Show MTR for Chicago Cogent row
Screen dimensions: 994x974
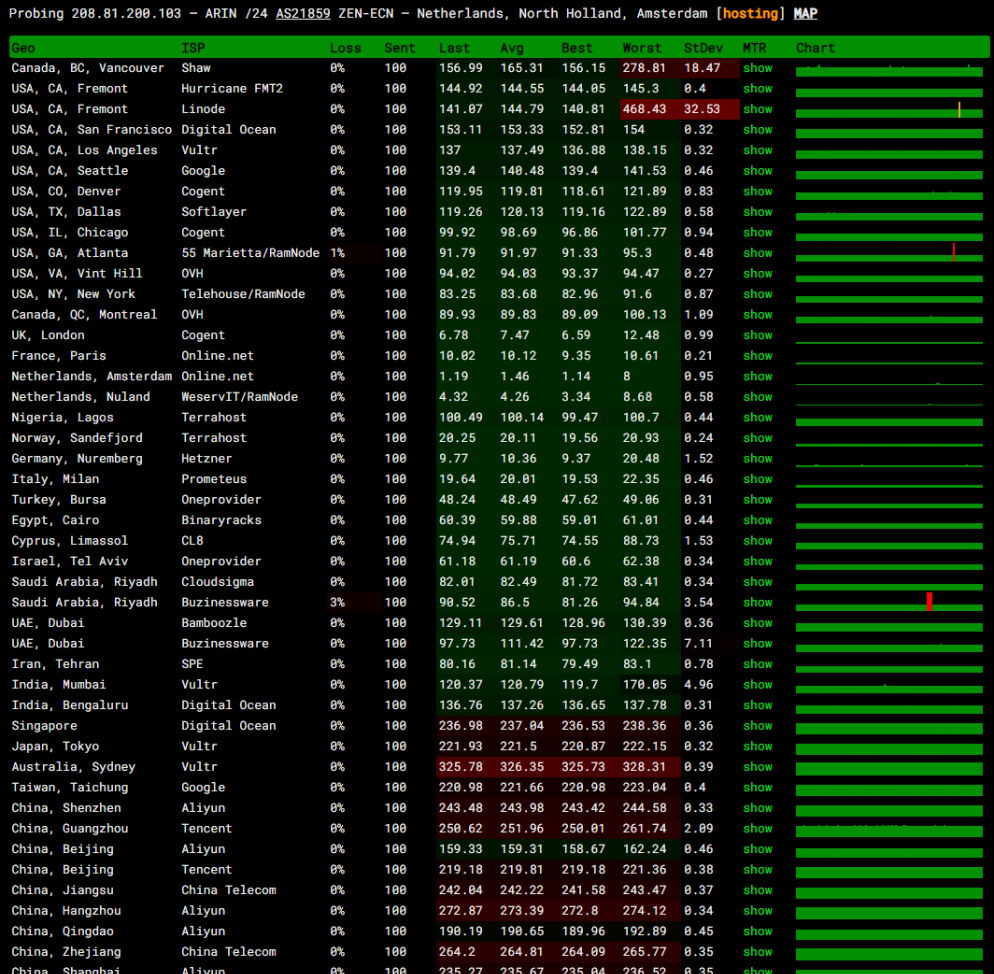[758, 232]
